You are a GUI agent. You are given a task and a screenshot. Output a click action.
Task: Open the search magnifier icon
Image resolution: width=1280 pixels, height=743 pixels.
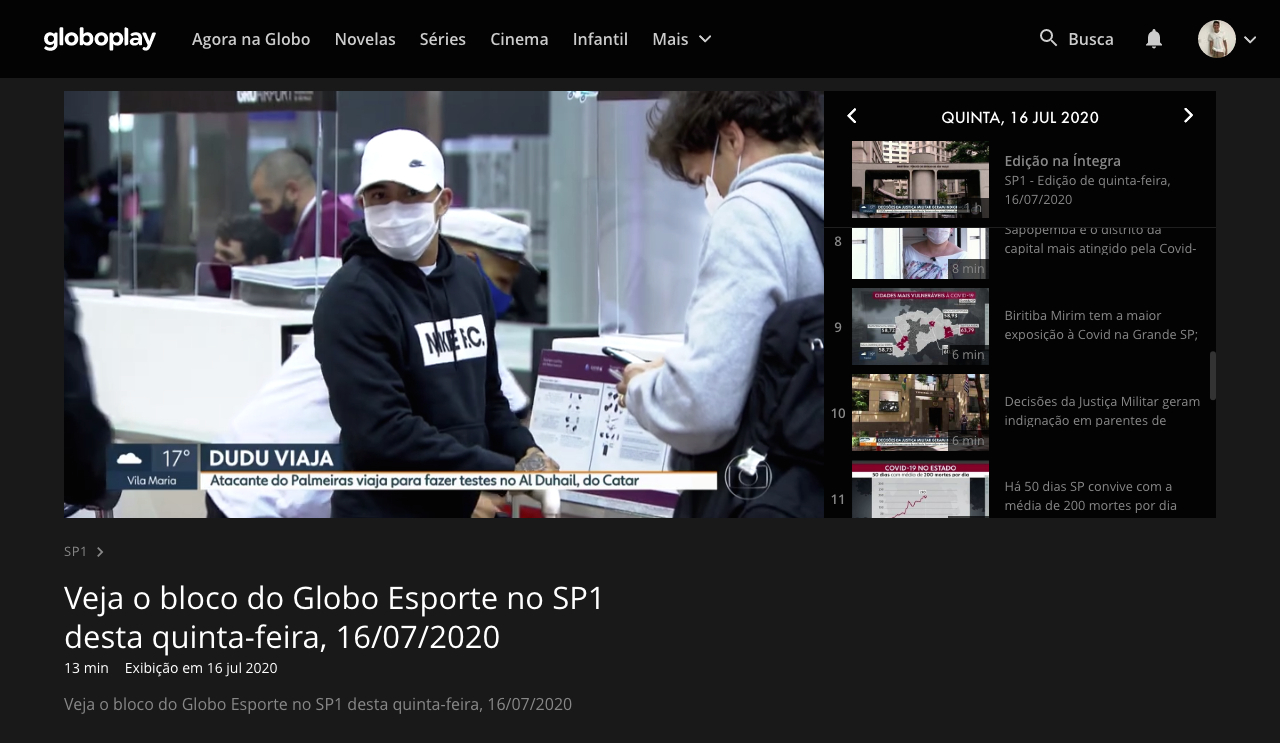[1048, 38]
